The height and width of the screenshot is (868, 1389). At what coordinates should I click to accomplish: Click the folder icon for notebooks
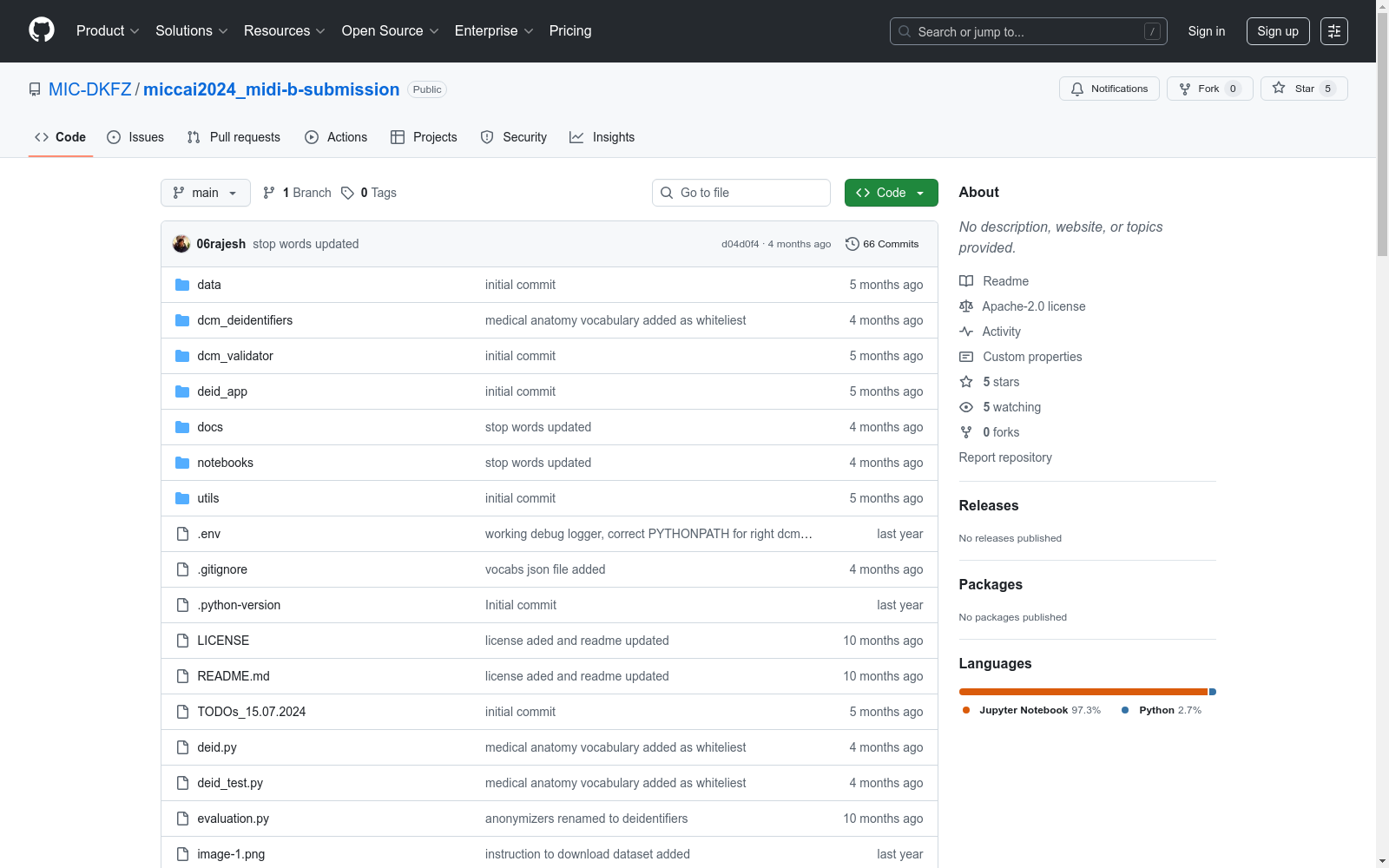coord(182,463)
